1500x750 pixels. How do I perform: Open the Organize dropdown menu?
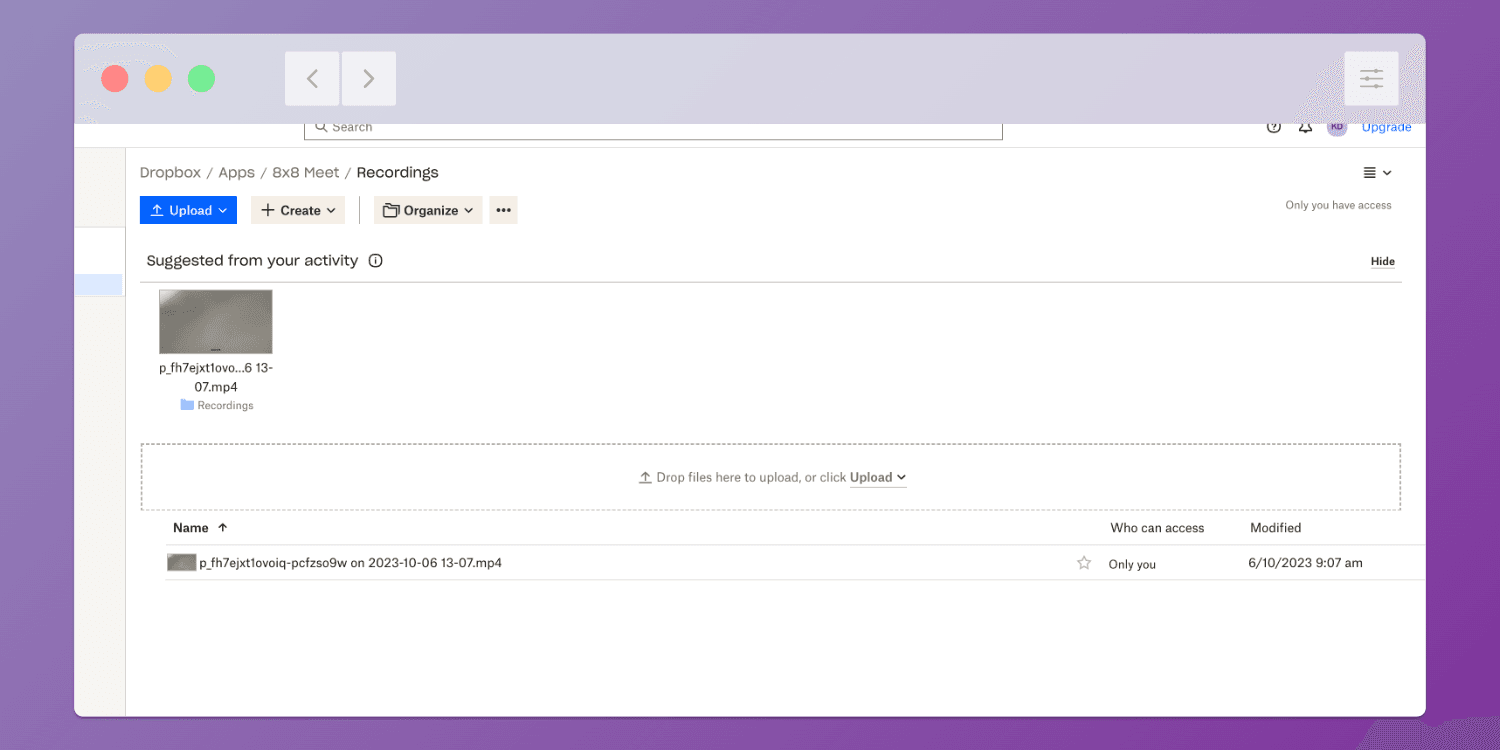[x=428, y=210]
